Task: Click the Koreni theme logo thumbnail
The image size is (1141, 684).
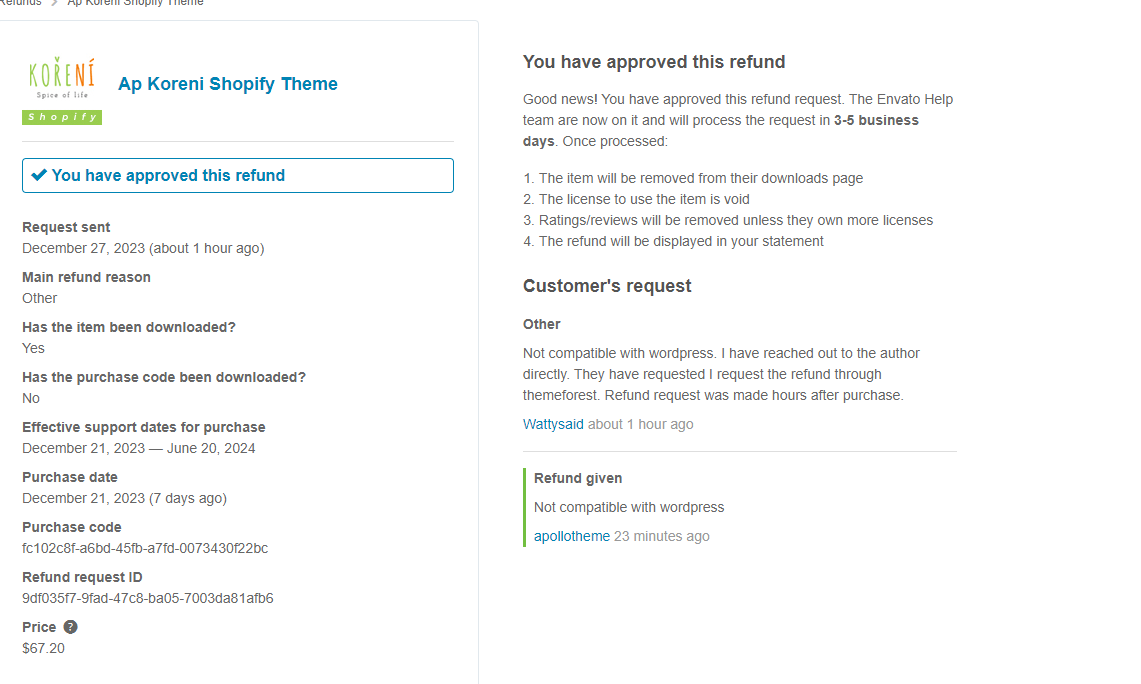Action: tap(62, 78)
